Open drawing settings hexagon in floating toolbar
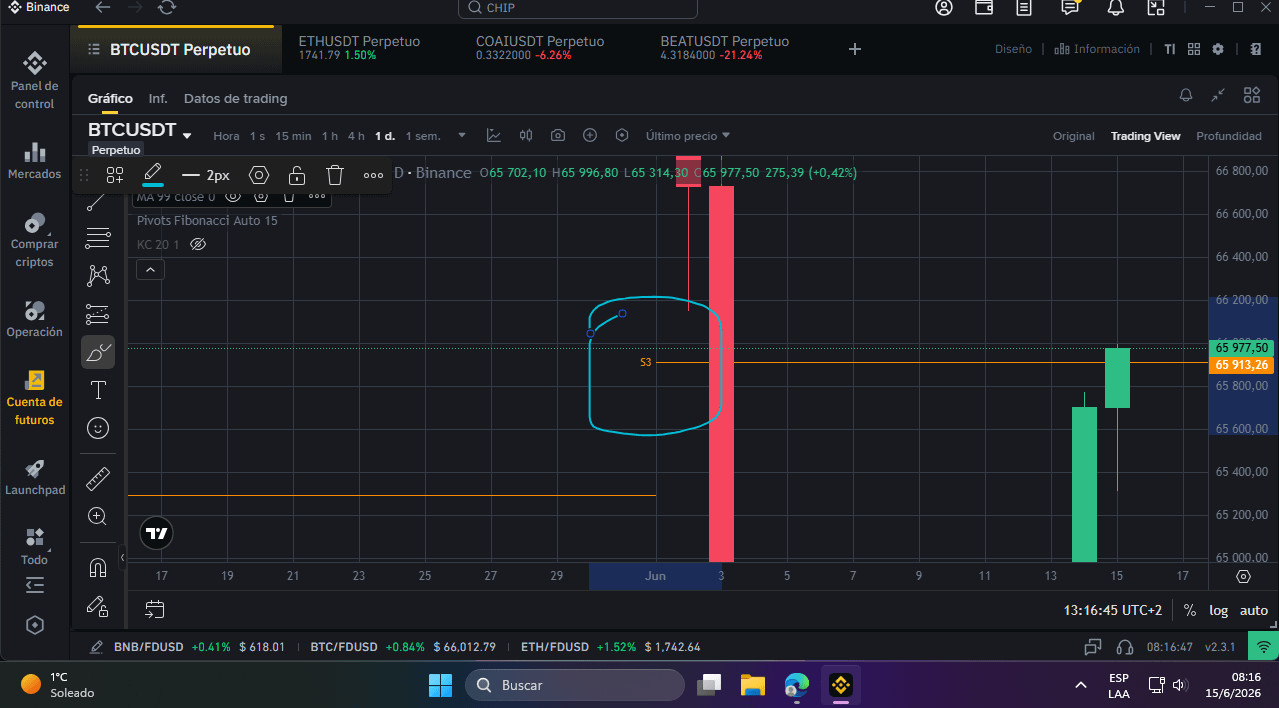Viewport: 1279px width, 708px height. pyautogui.click(x=259, y=175)
